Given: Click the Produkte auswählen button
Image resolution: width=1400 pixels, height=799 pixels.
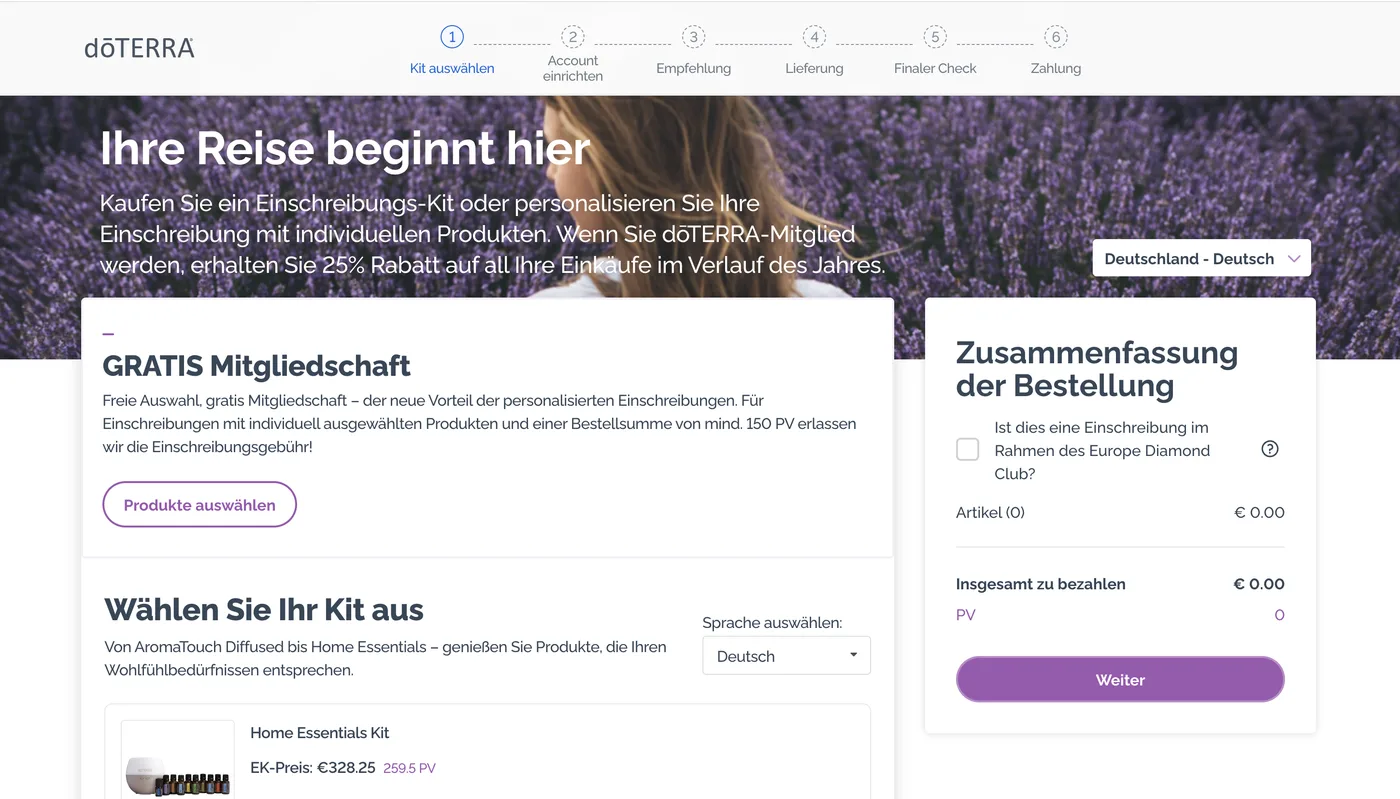Looking at the screenshot, I should [200, 505].
